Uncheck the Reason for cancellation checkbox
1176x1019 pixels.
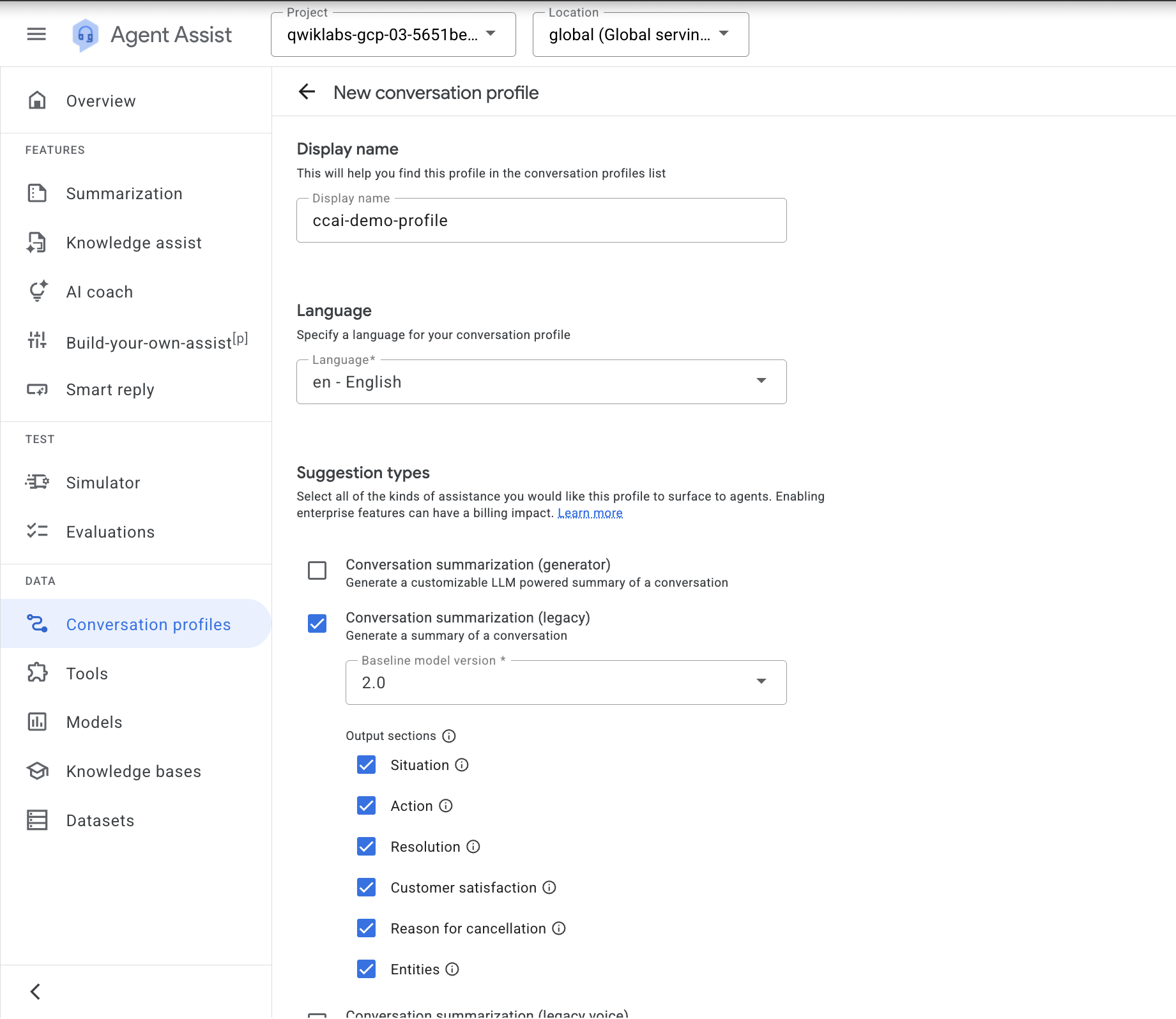(x=366, y=928)
